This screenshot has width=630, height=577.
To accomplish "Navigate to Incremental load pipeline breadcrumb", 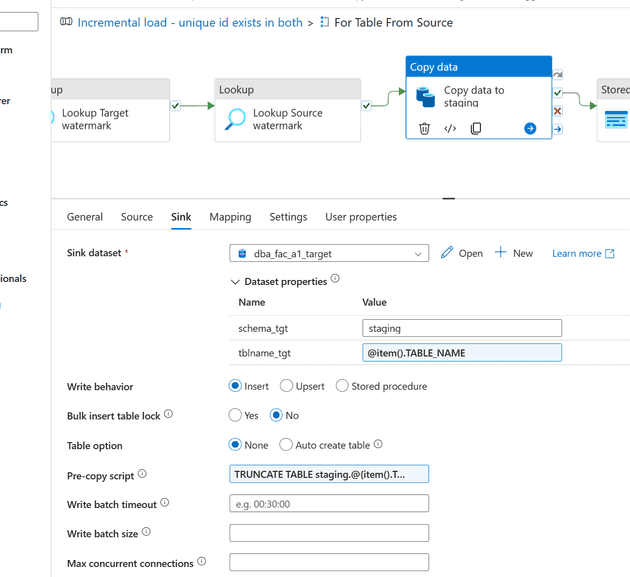I will [190, 22].
